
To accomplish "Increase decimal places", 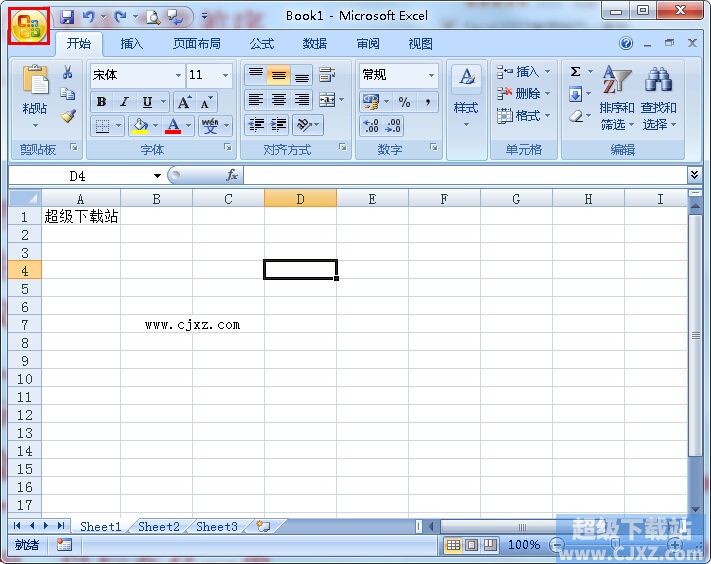I will (371, 126).
